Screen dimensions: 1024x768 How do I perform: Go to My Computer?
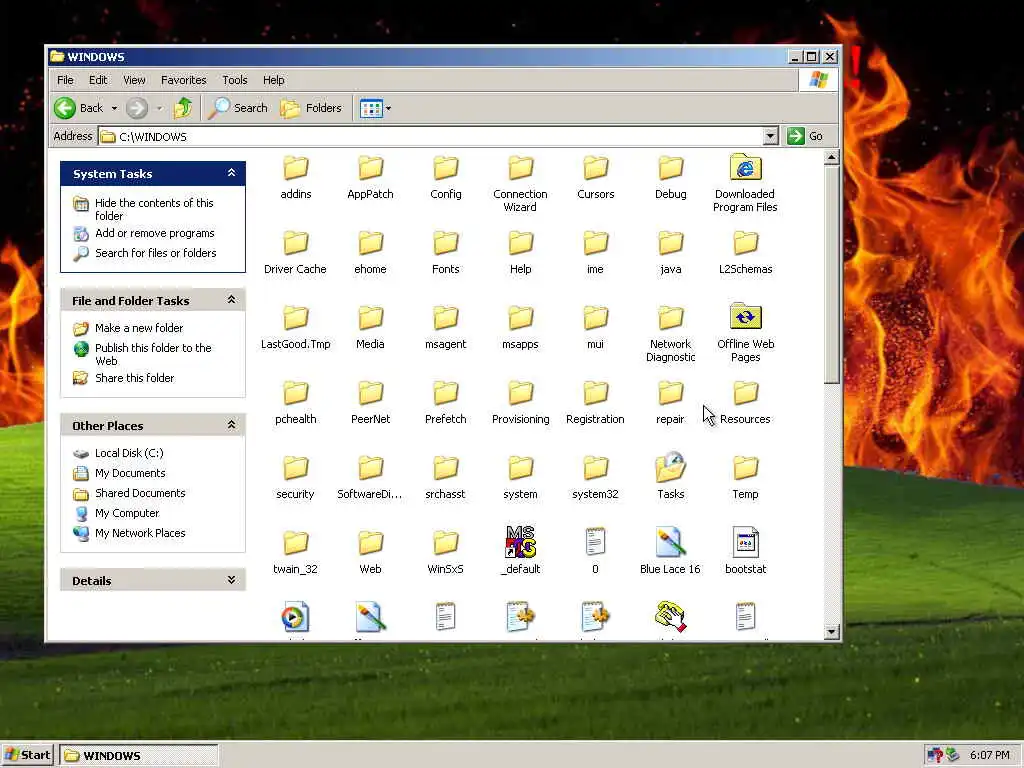pos(127,513)
